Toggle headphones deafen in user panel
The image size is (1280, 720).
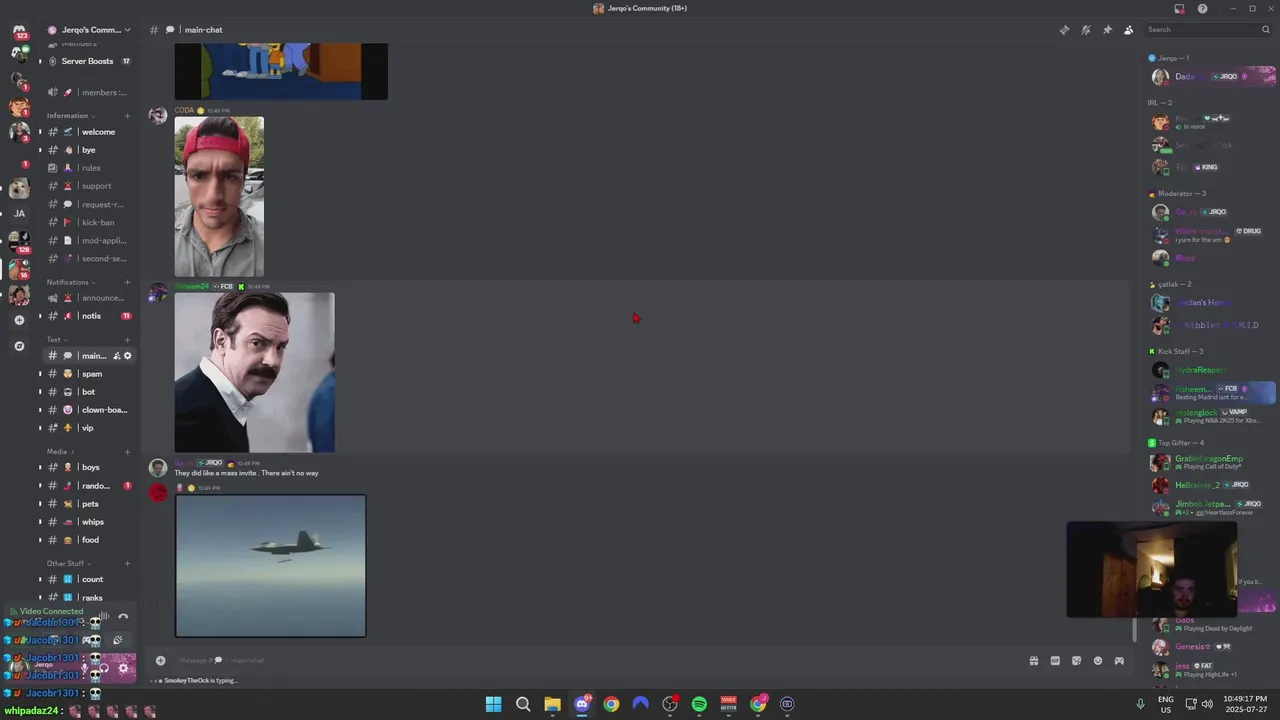[x=103, y=668]
